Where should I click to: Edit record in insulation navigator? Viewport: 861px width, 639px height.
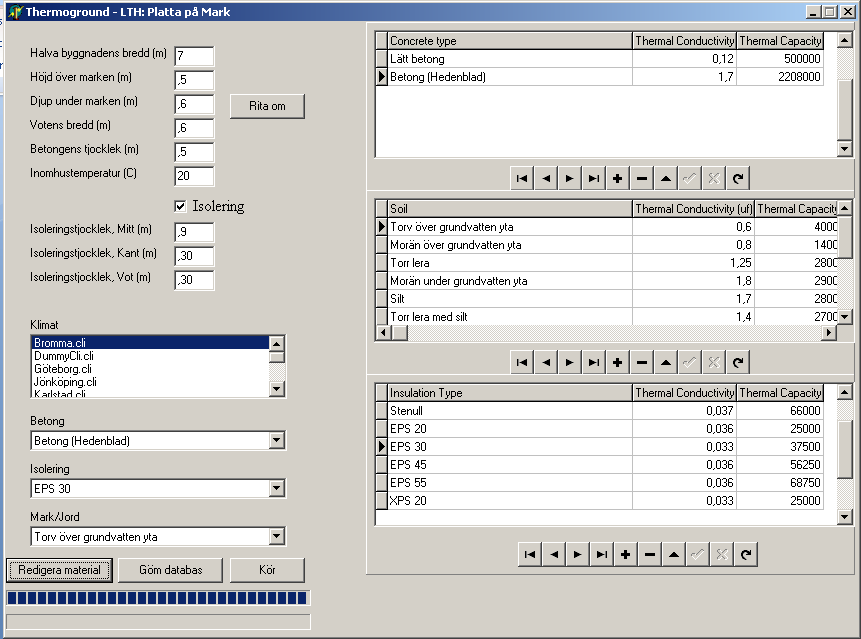(673, 554)
